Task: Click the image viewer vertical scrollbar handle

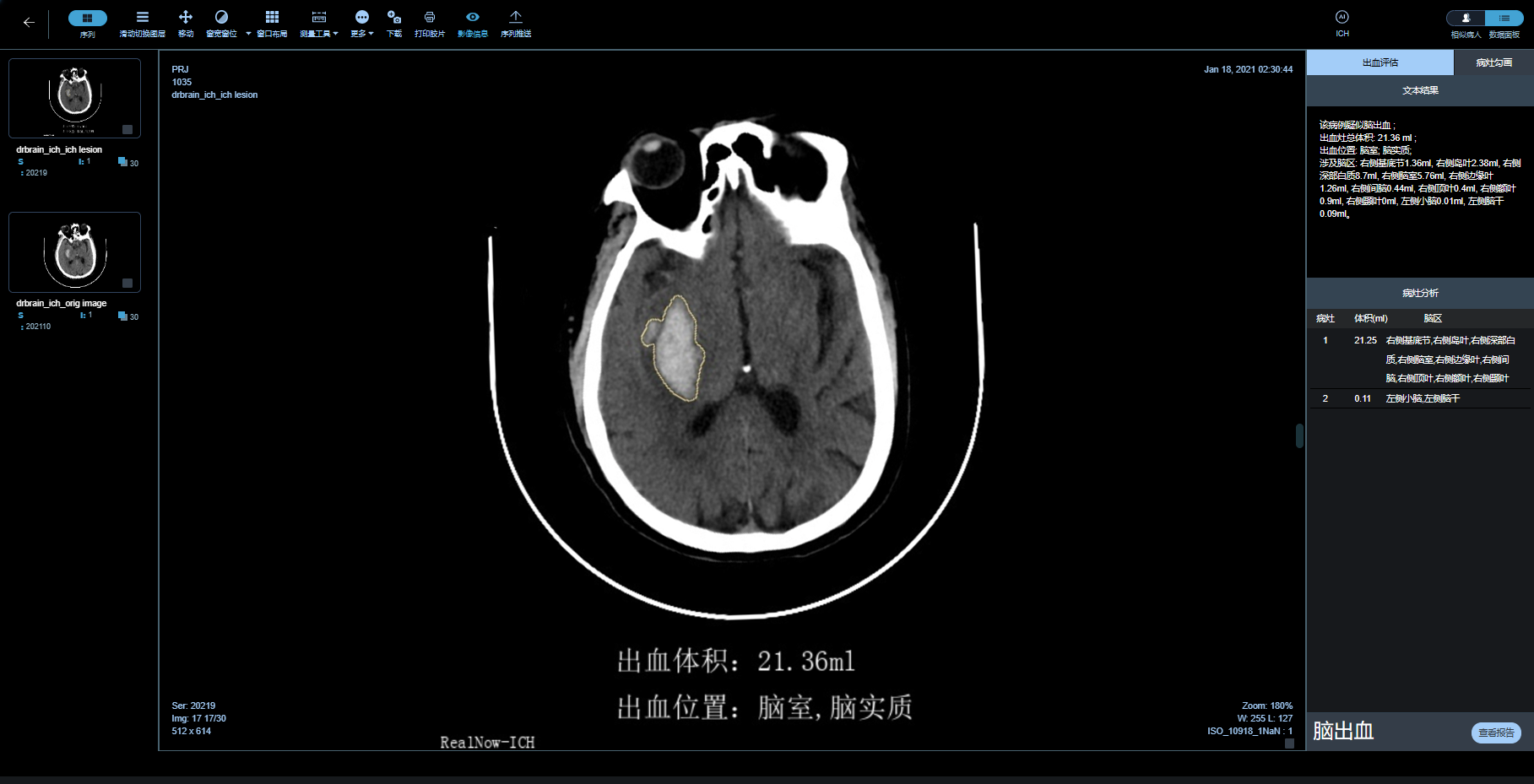Action: [x=1299, y=435]
